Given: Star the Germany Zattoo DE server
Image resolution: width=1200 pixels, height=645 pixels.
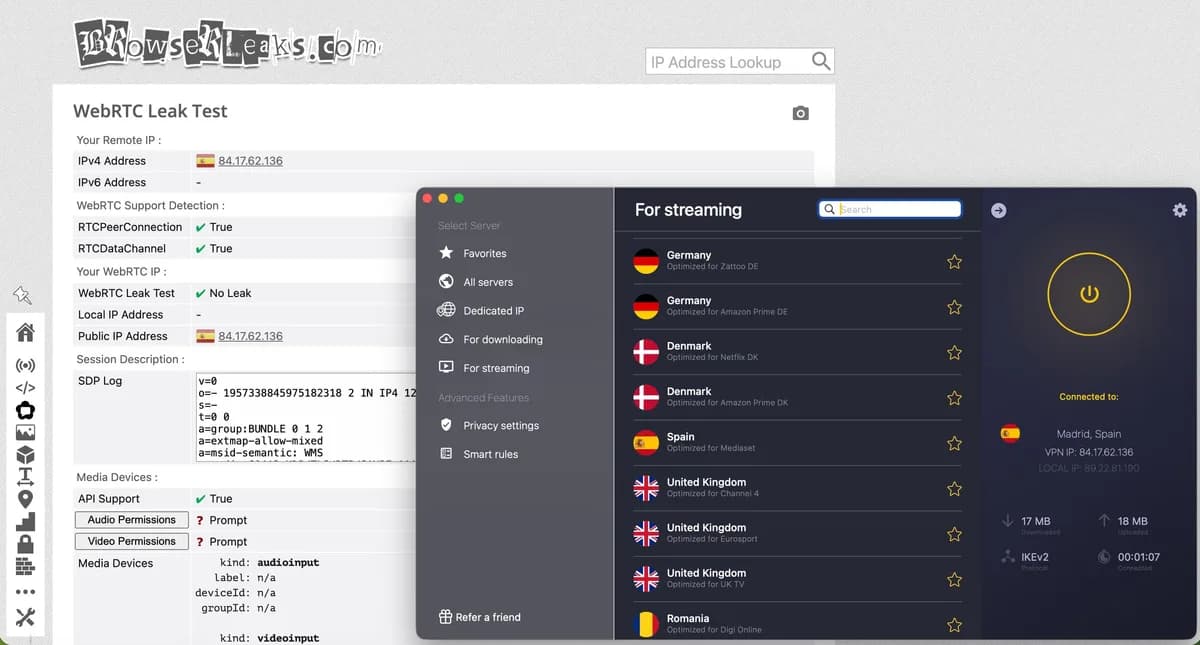Looking at the screenshot, I should pyautogui.click(x=954, y=262).
